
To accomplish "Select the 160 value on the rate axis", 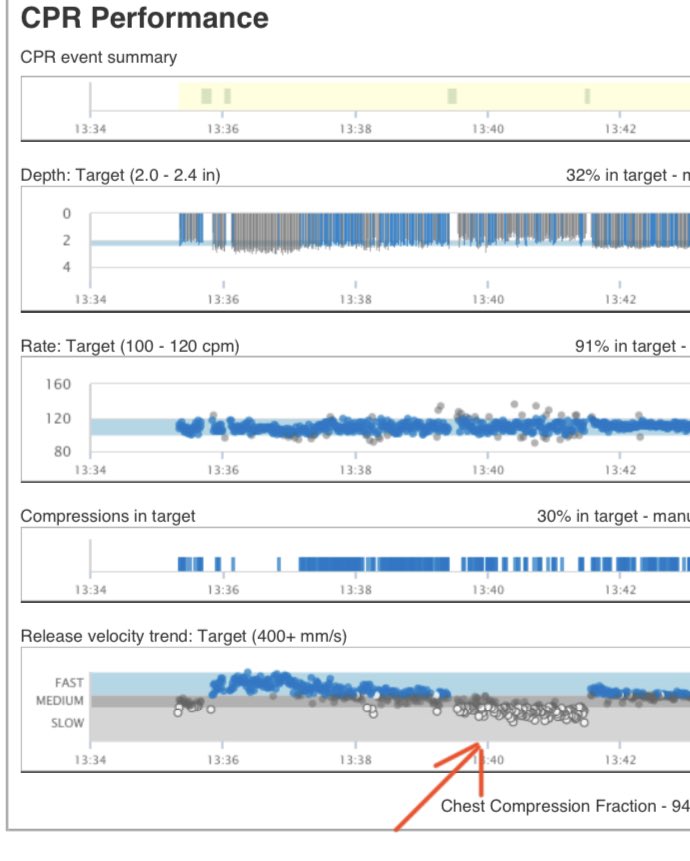I will (58, 384).
